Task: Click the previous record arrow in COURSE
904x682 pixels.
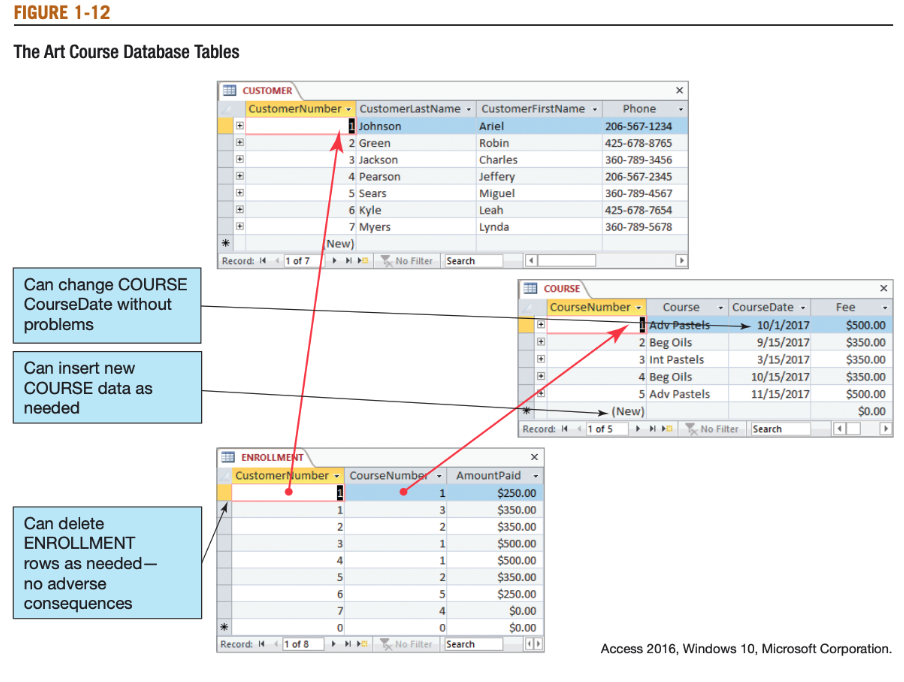Action: click(577, 430)
